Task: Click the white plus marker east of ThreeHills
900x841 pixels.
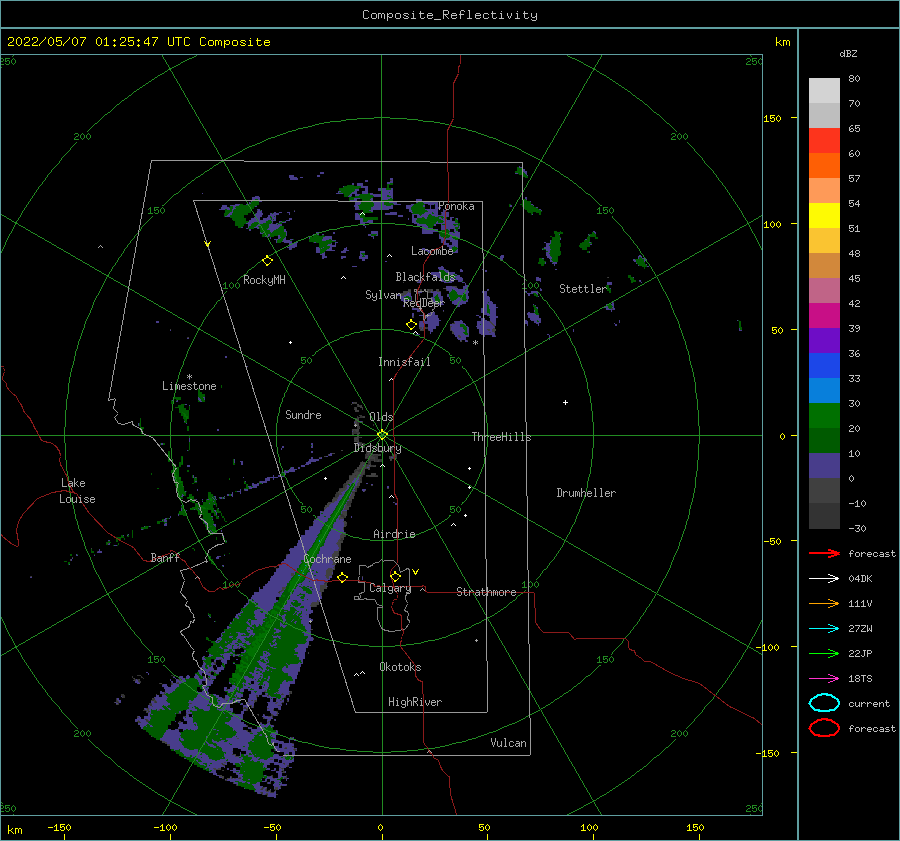Action: (565, 402)
